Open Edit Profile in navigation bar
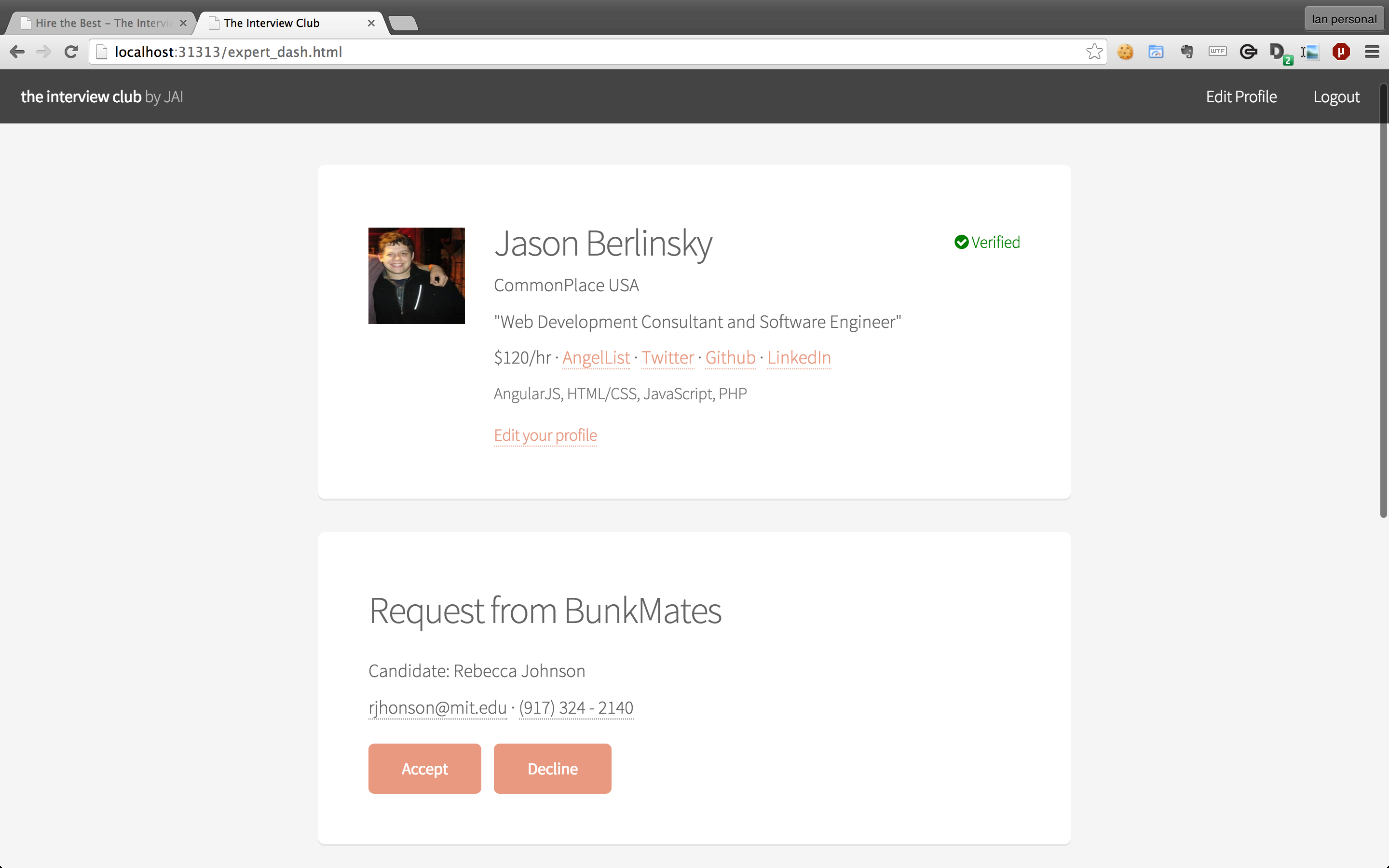Screen dimensions: 1389x868 click(x=1241, y=97)
